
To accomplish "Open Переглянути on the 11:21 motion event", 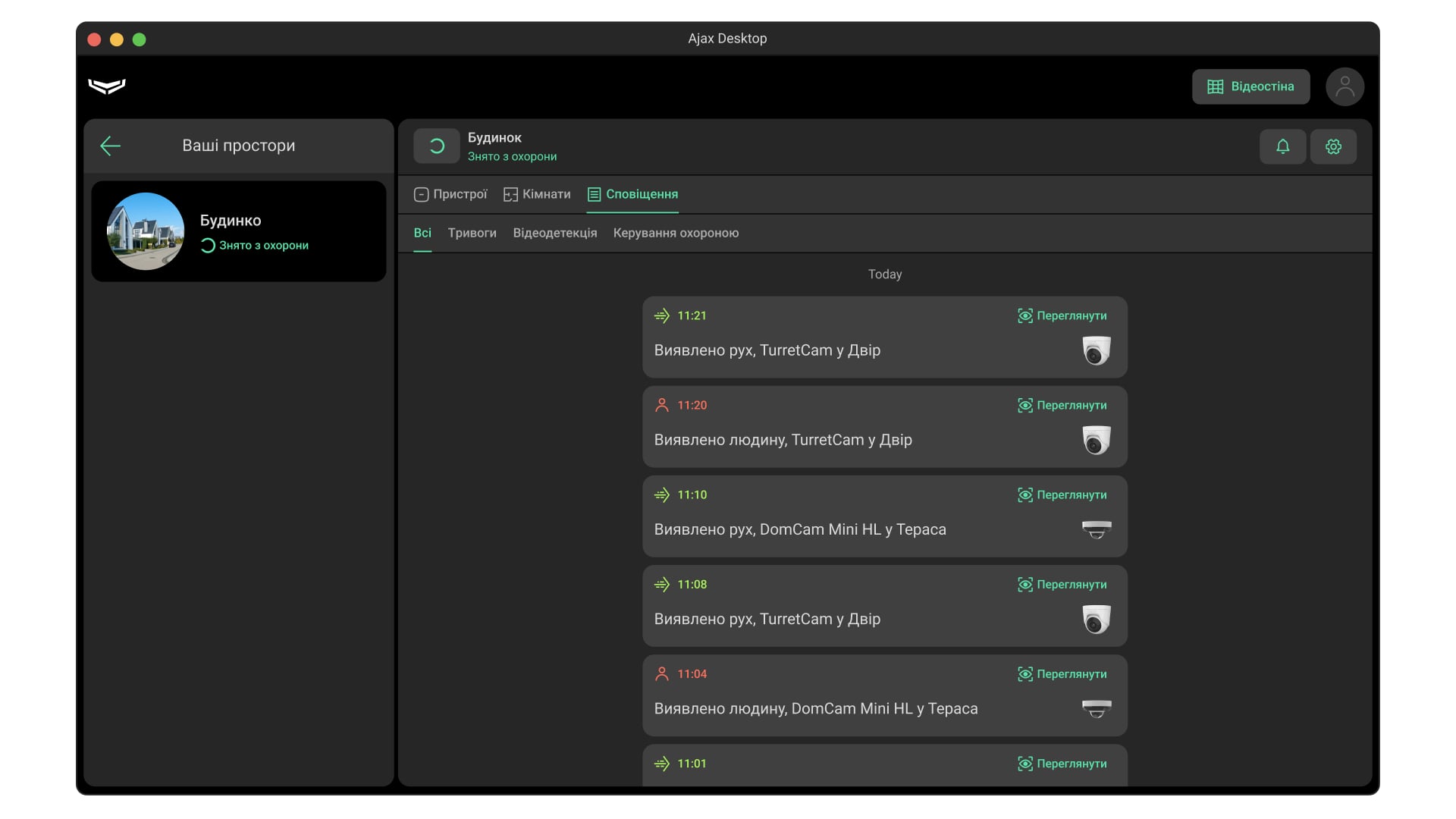I will tap(1062, 315).
